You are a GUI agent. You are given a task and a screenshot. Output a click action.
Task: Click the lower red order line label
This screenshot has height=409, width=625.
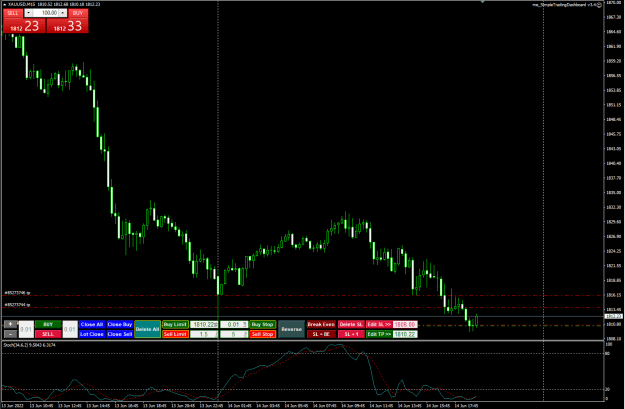(x=17, y=305)
